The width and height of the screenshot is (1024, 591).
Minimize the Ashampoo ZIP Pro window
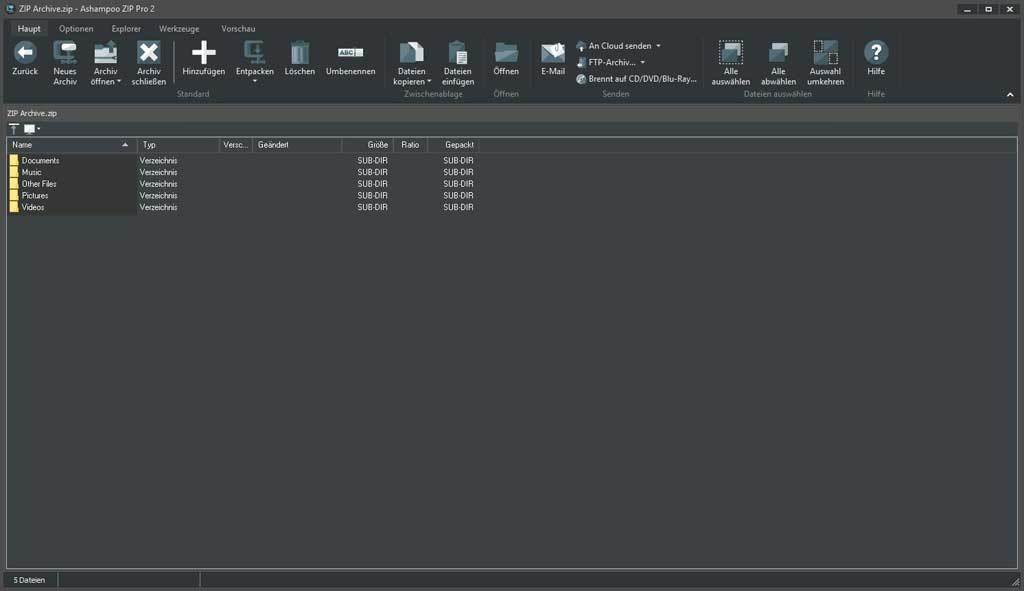point(967,9)
